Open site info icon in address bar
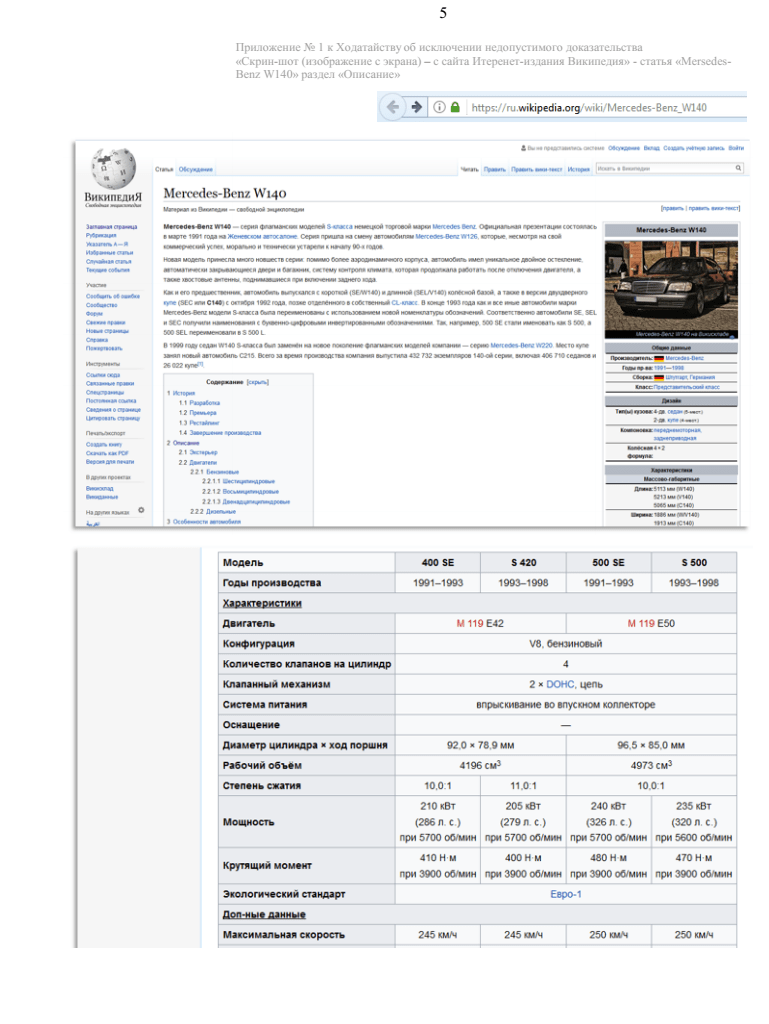The height and width of the screenshot is (1024, 769). click(439, 107)
